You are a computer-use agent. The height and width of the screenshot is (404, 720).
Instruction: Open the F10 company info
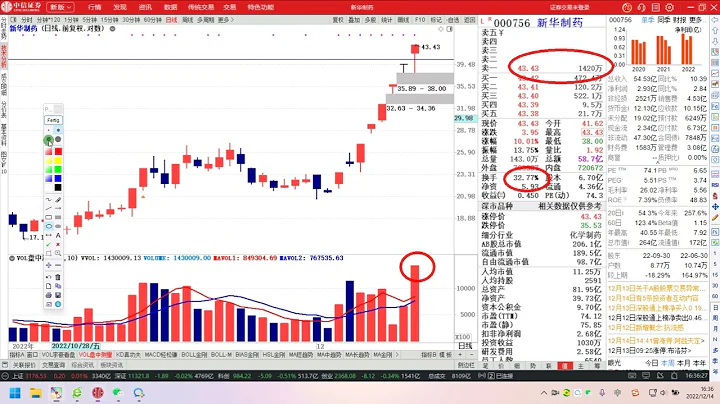point(420,20)
